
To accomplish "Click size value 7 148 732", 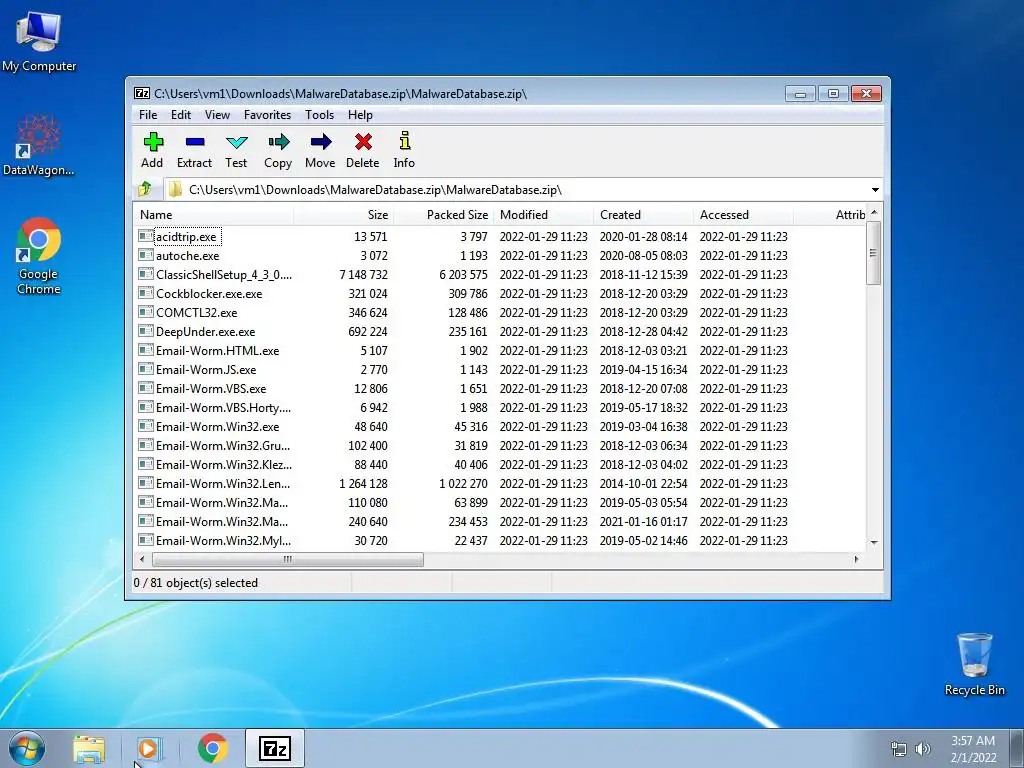I will [363, 274].
